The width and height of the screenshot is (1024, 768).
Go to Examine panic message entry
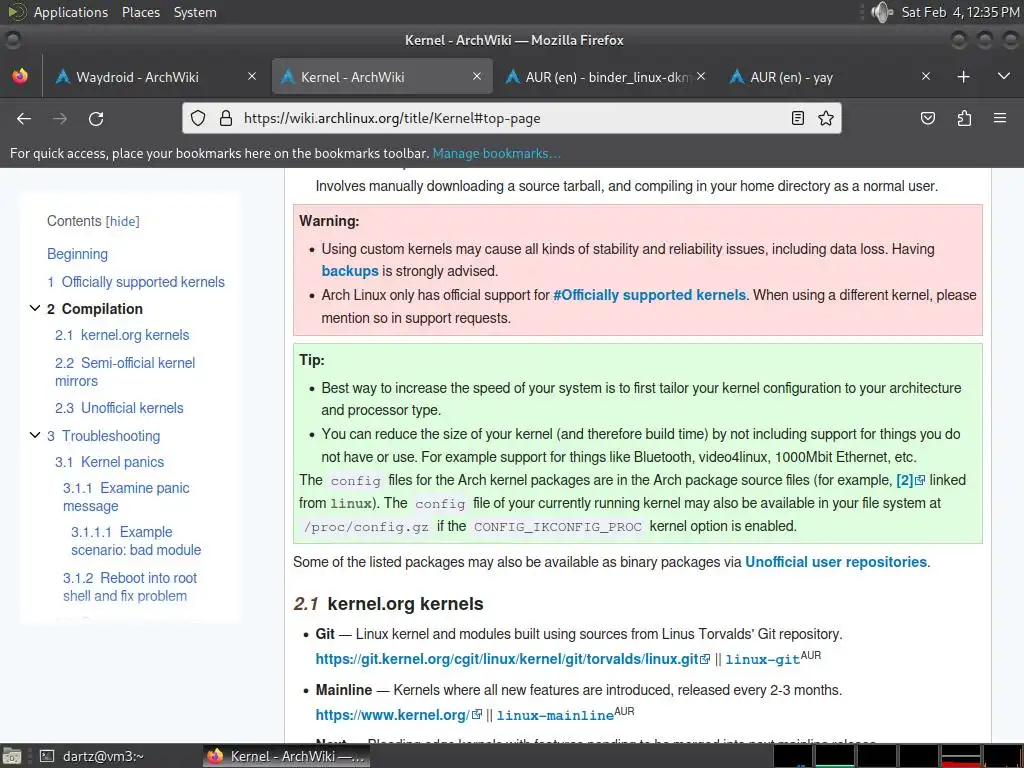point(126,497)
